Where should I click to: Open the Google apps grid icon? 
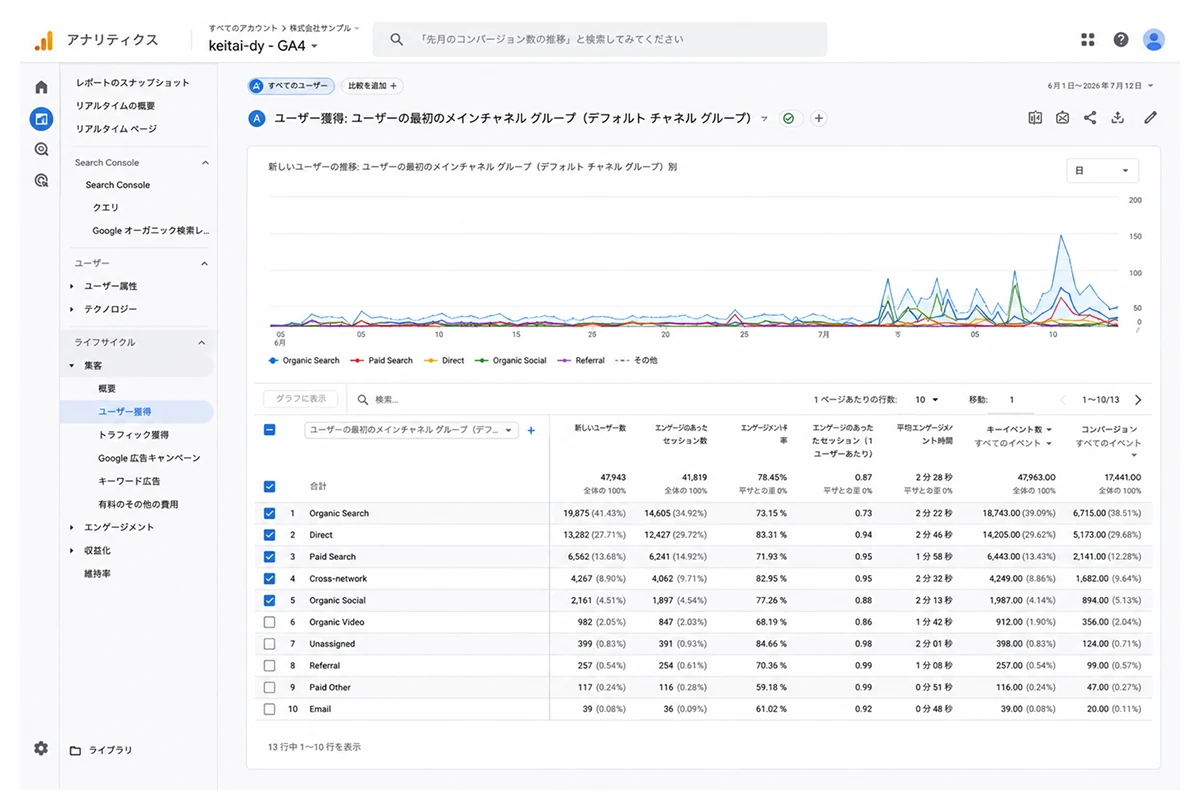(1088, 40)
